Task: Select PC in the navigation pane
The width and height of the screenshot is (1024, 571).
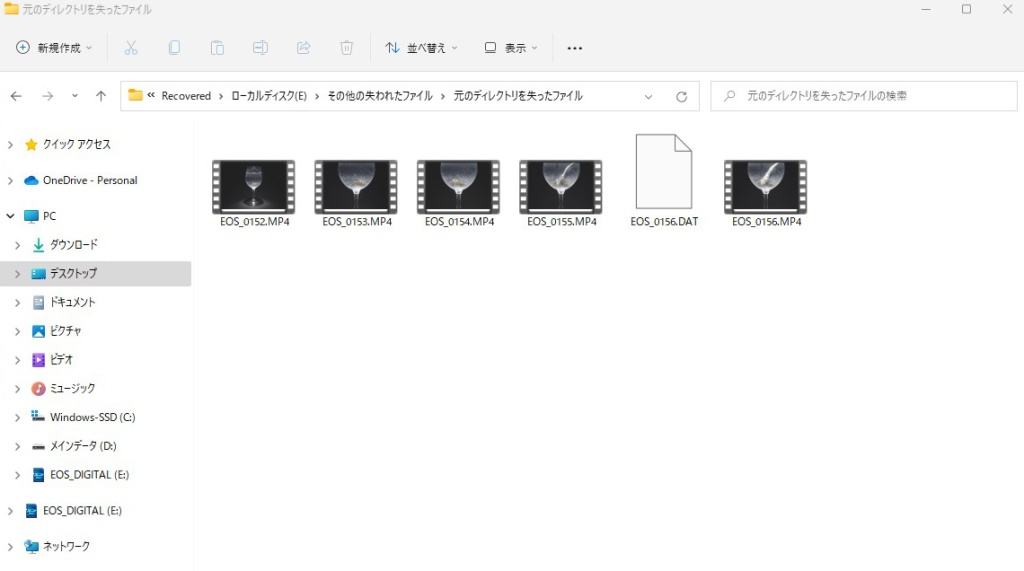Action: tap(50, 216)
